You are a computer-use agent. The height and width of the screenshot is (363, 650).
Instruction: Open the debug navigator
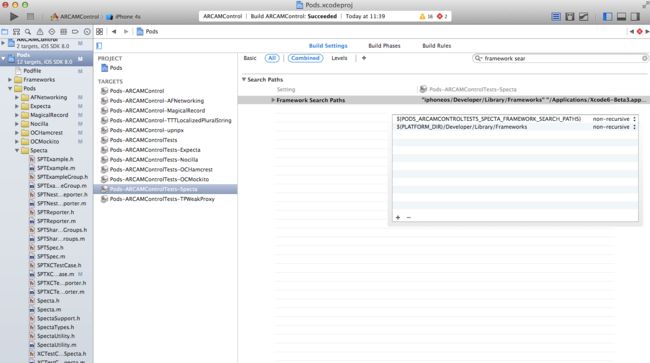pos(63,31)
